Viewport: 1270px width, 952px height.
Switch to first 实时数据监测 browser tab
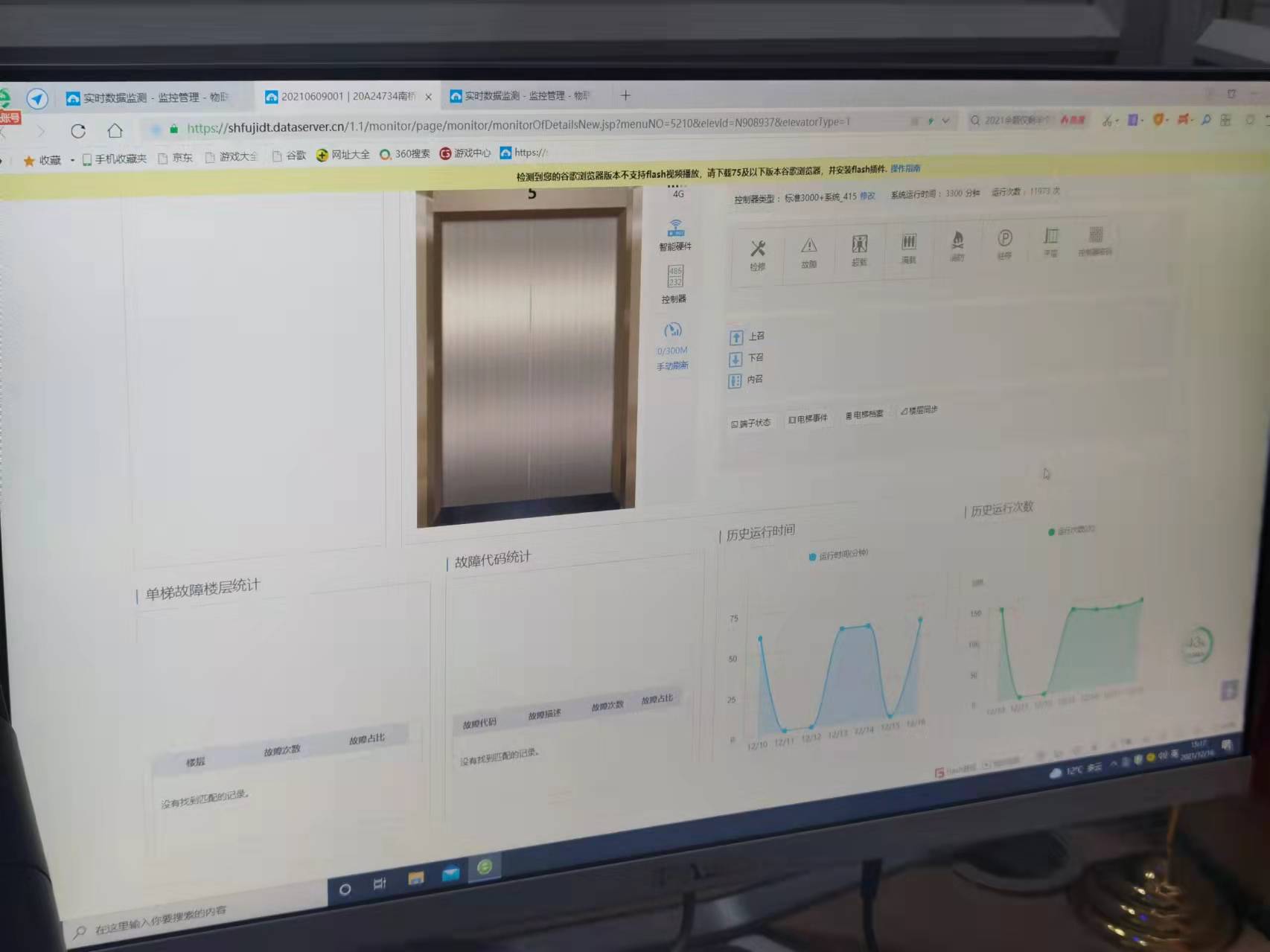[x=149, y=98]
